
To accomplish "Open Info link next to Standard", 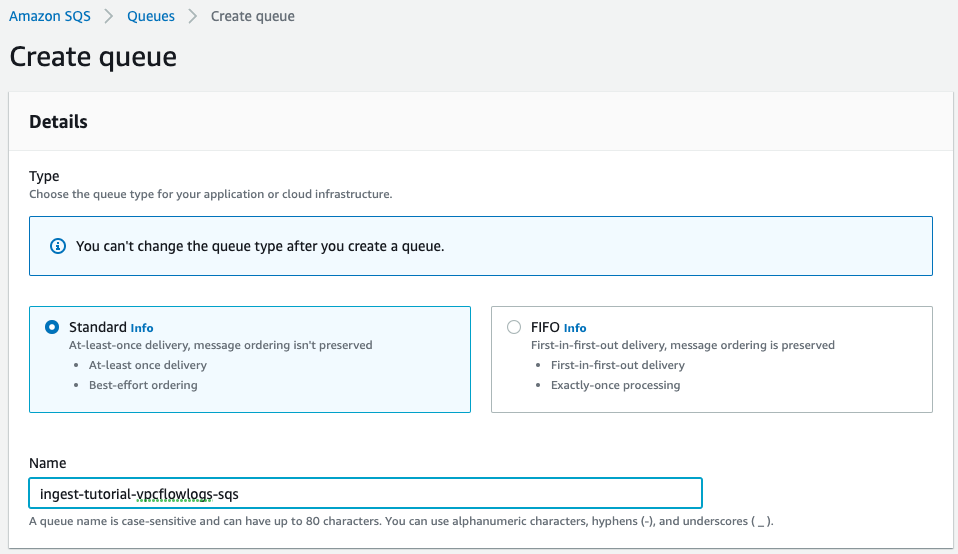I will [142, 328].
